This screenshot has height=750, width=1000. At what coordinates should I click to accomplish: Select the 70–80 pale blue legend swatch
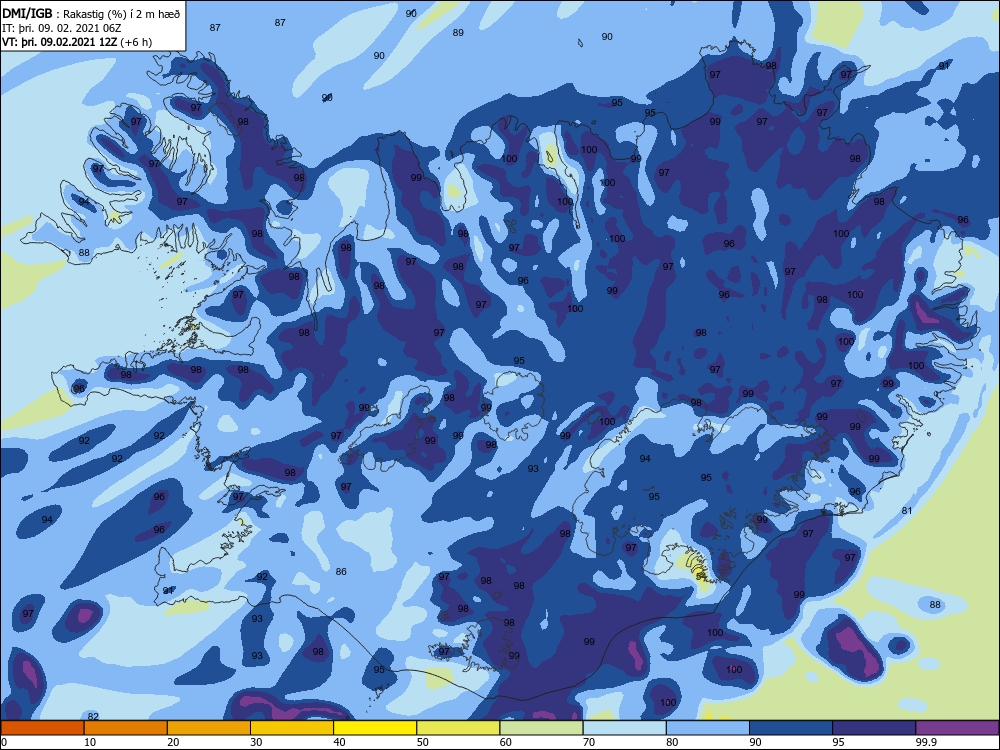pos(624,728)
